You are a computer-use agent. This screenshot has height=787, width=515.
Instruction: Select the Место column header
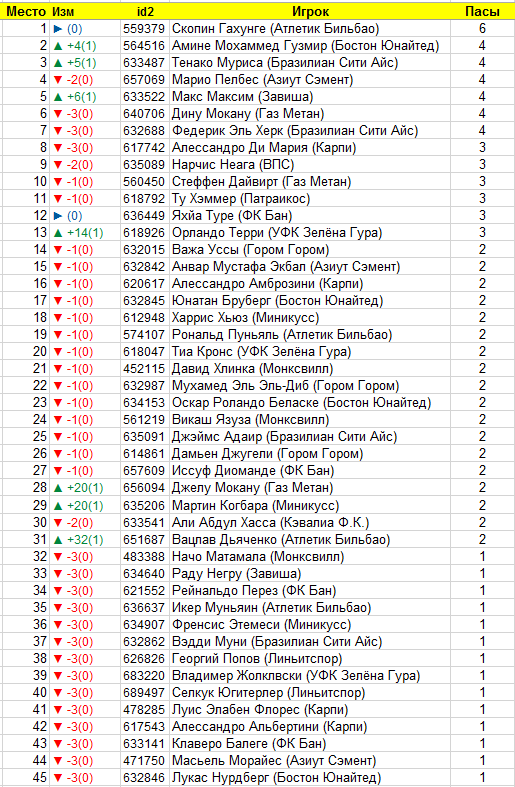(26, 12)
